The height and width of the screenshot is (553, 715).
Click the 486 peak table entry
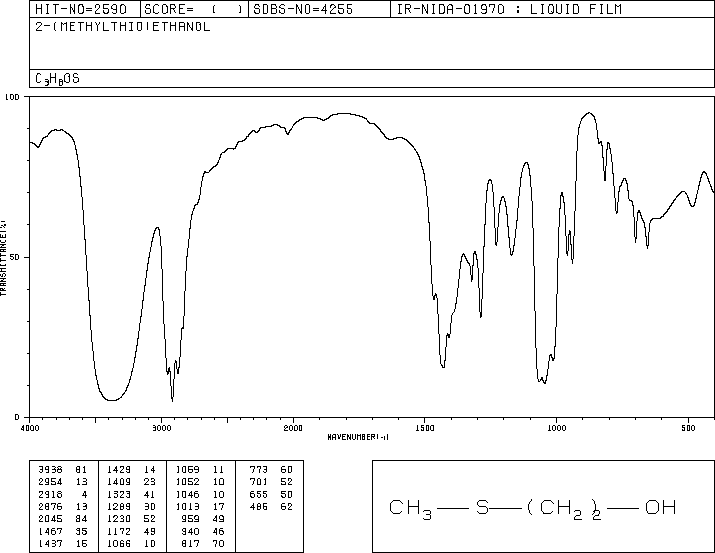click(271, 506)
